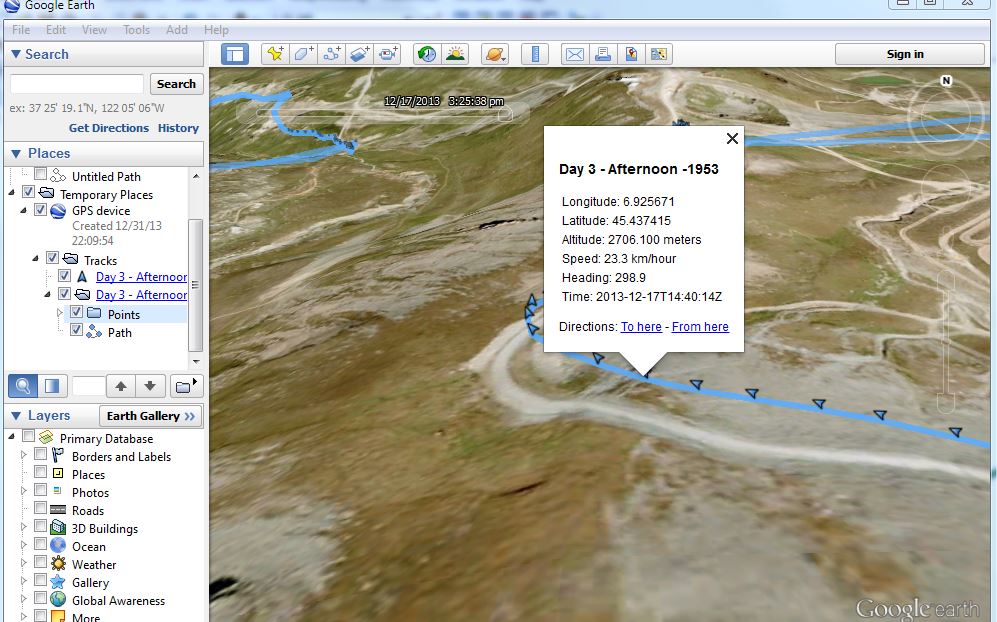Open the File menu

21,30
